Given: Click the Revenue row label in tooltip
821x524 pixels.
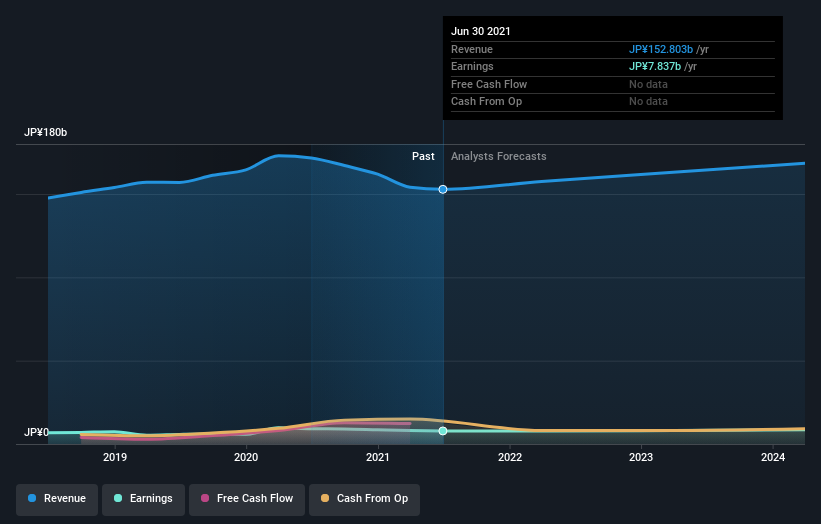Looking at the screenshot, I should tap(472, 49).
